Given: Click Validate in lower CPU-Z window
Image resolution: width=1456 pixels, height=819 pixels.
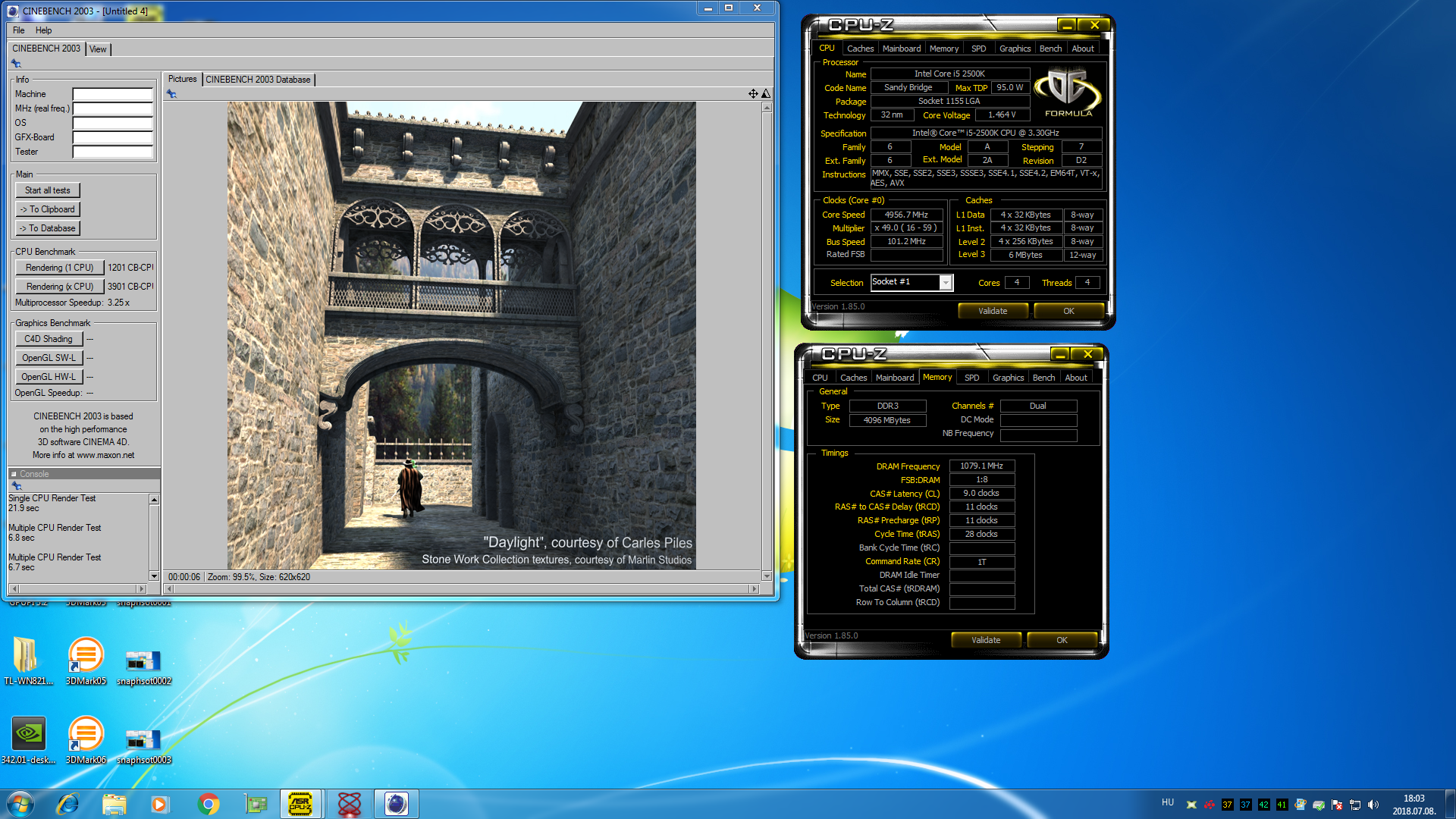Looking at the screenshot, I should [986, 640].
